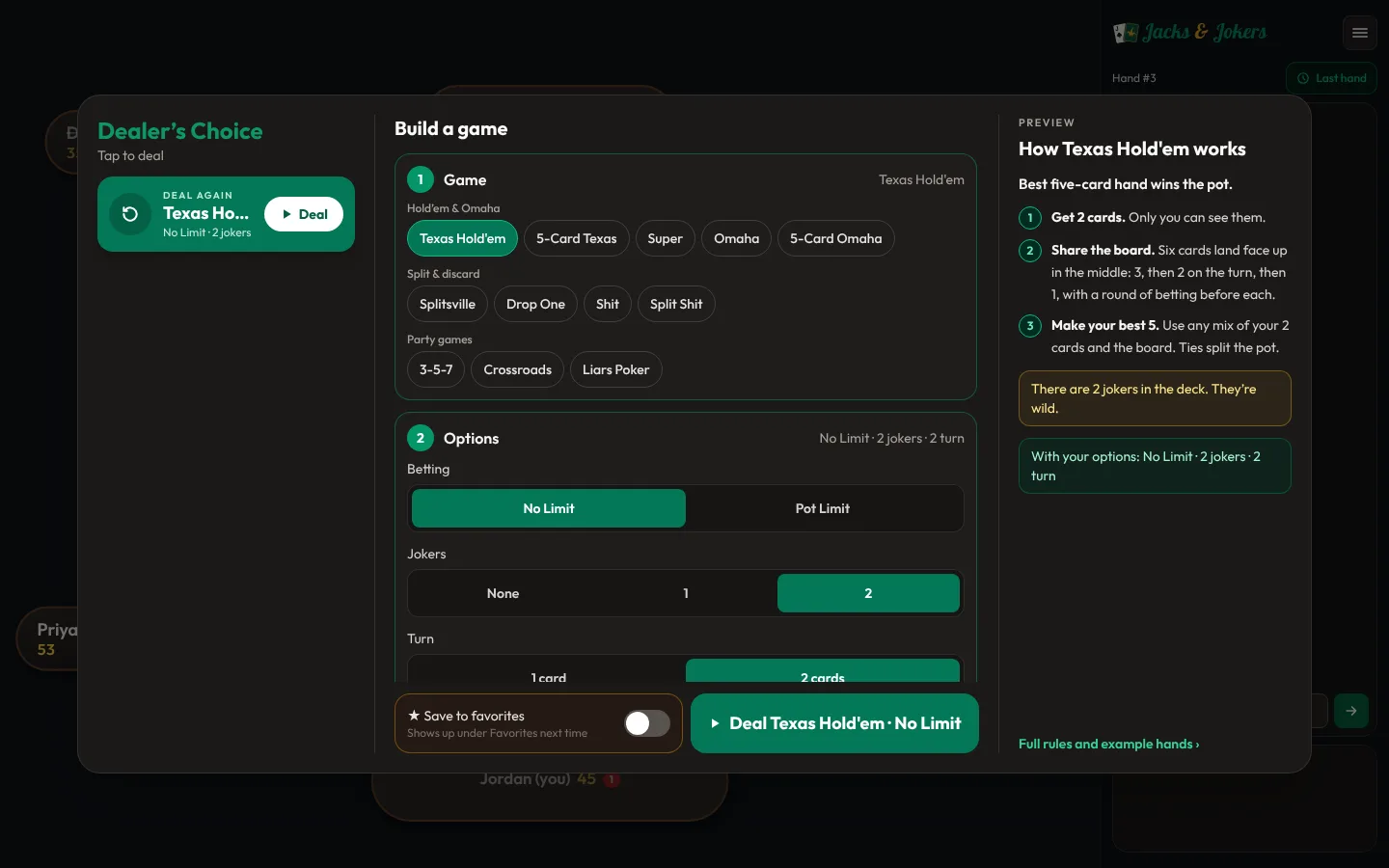1389x868 pixels.
Task: Select the Texas Hold'em game chip
Action: [462, 238]
